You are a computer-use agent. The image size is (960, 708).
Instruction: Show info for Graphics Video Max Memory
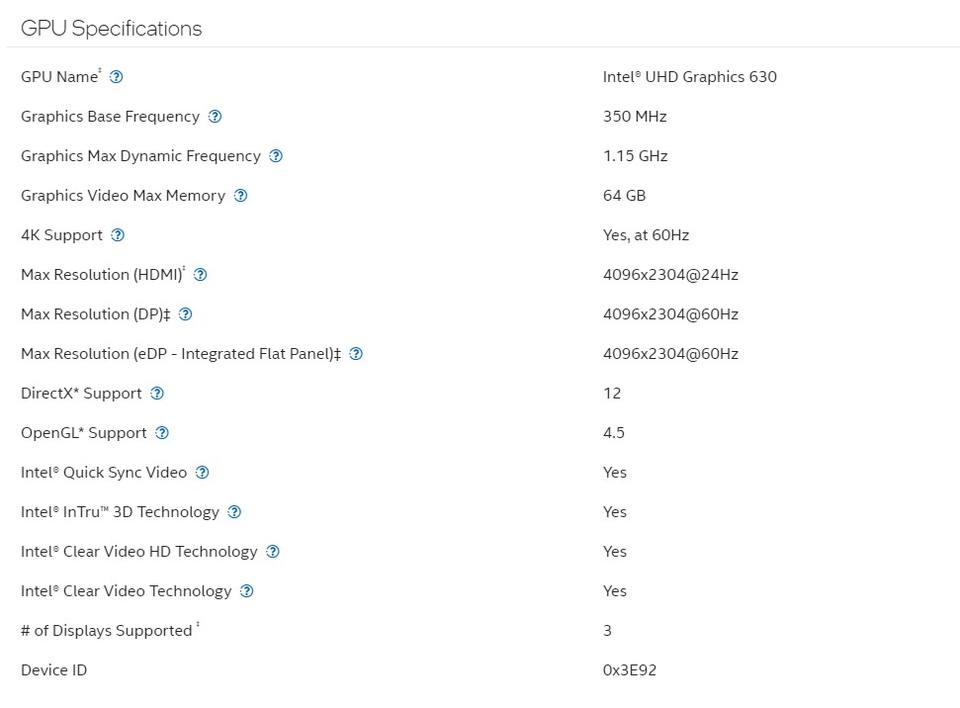coord(241,196)
